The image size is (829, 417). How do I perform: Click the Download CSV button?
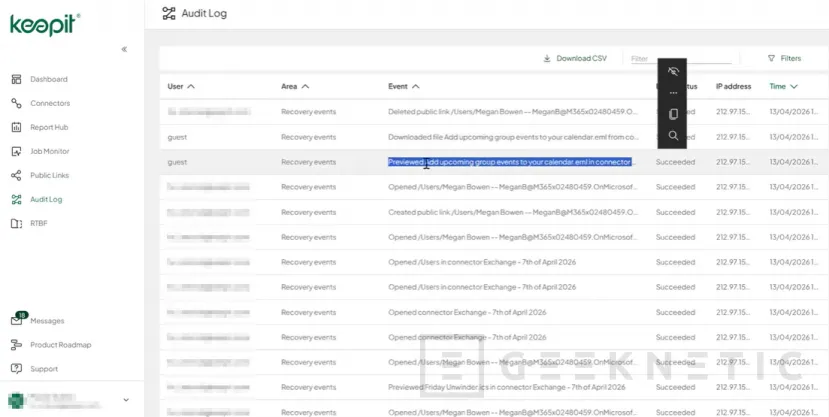point(575,59)
